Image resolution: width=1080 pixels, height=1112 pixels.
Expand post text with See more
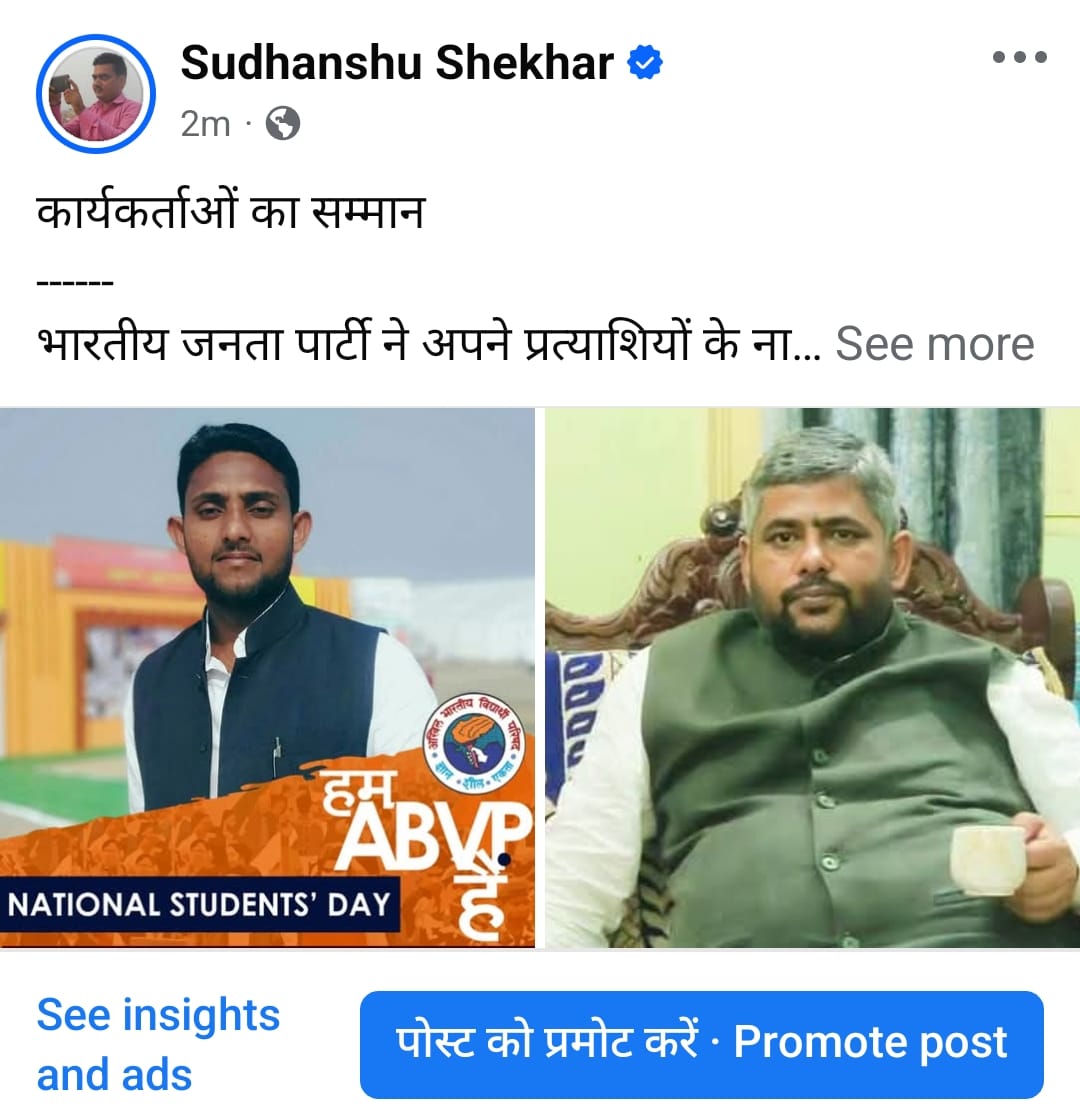tap(935, 344)
